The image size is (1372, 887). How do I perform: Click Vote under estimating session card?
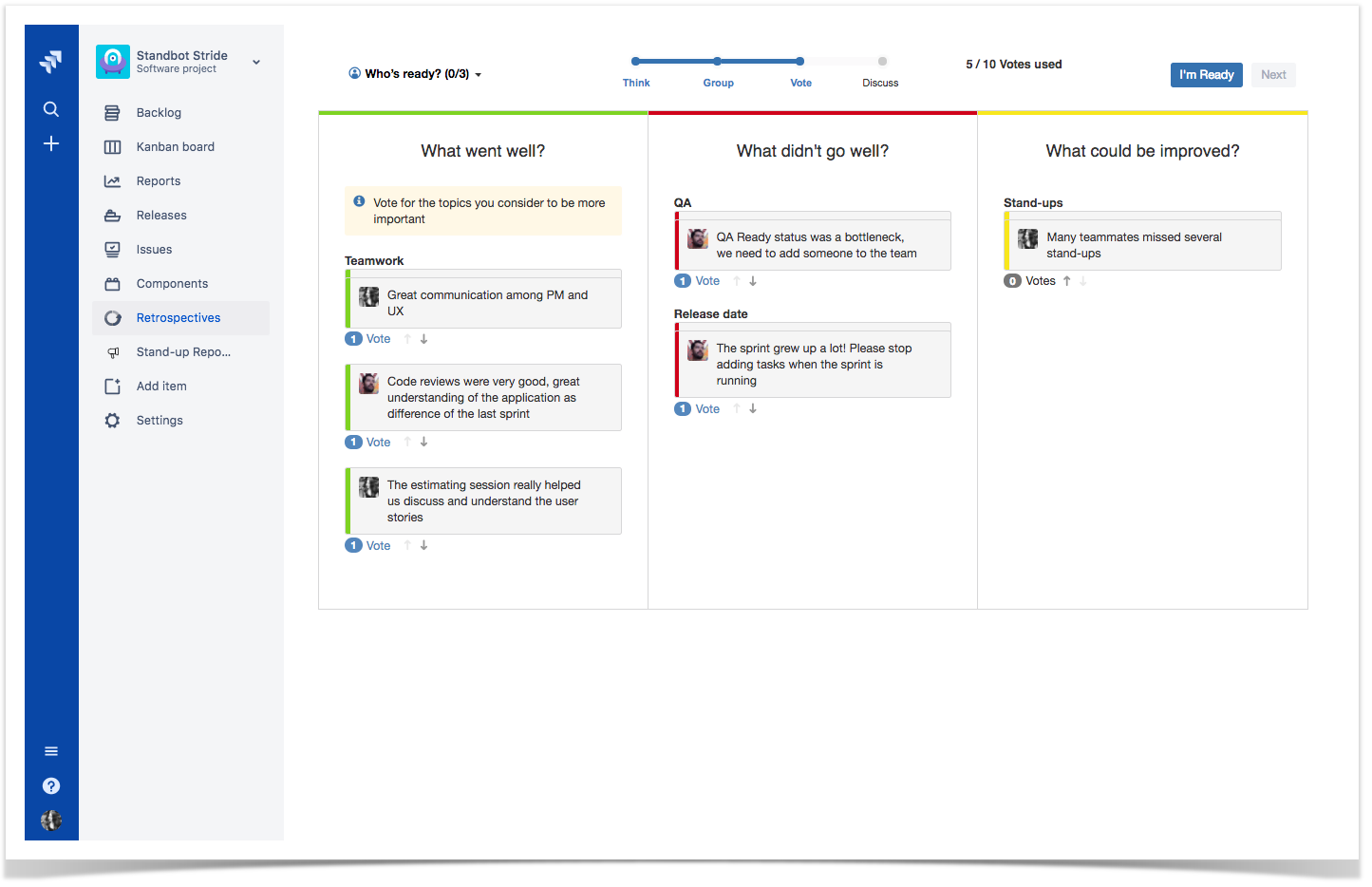point(379,546)
